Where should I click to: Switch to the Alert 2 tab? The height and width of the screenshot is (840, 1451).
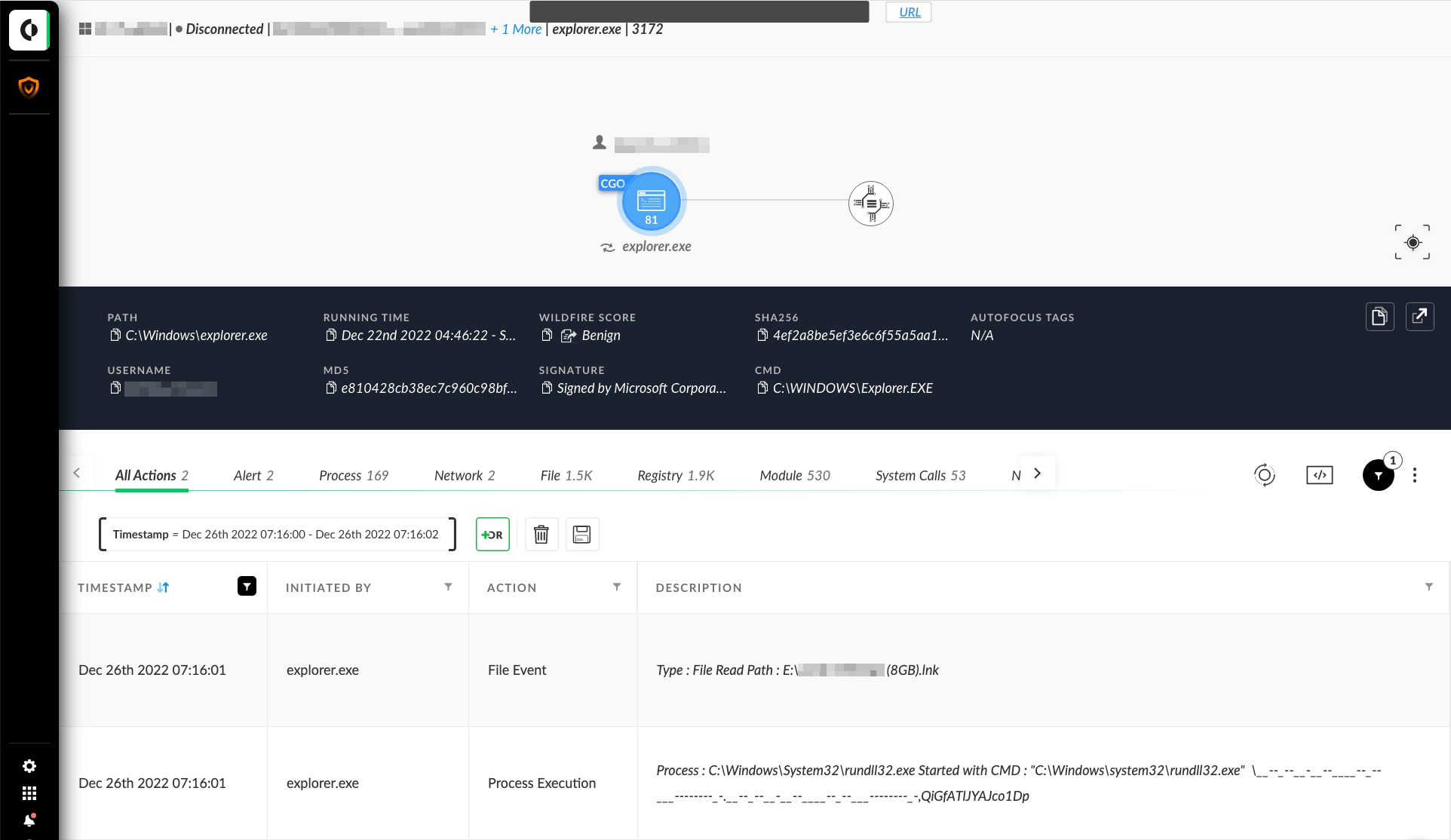click(253, 474)
